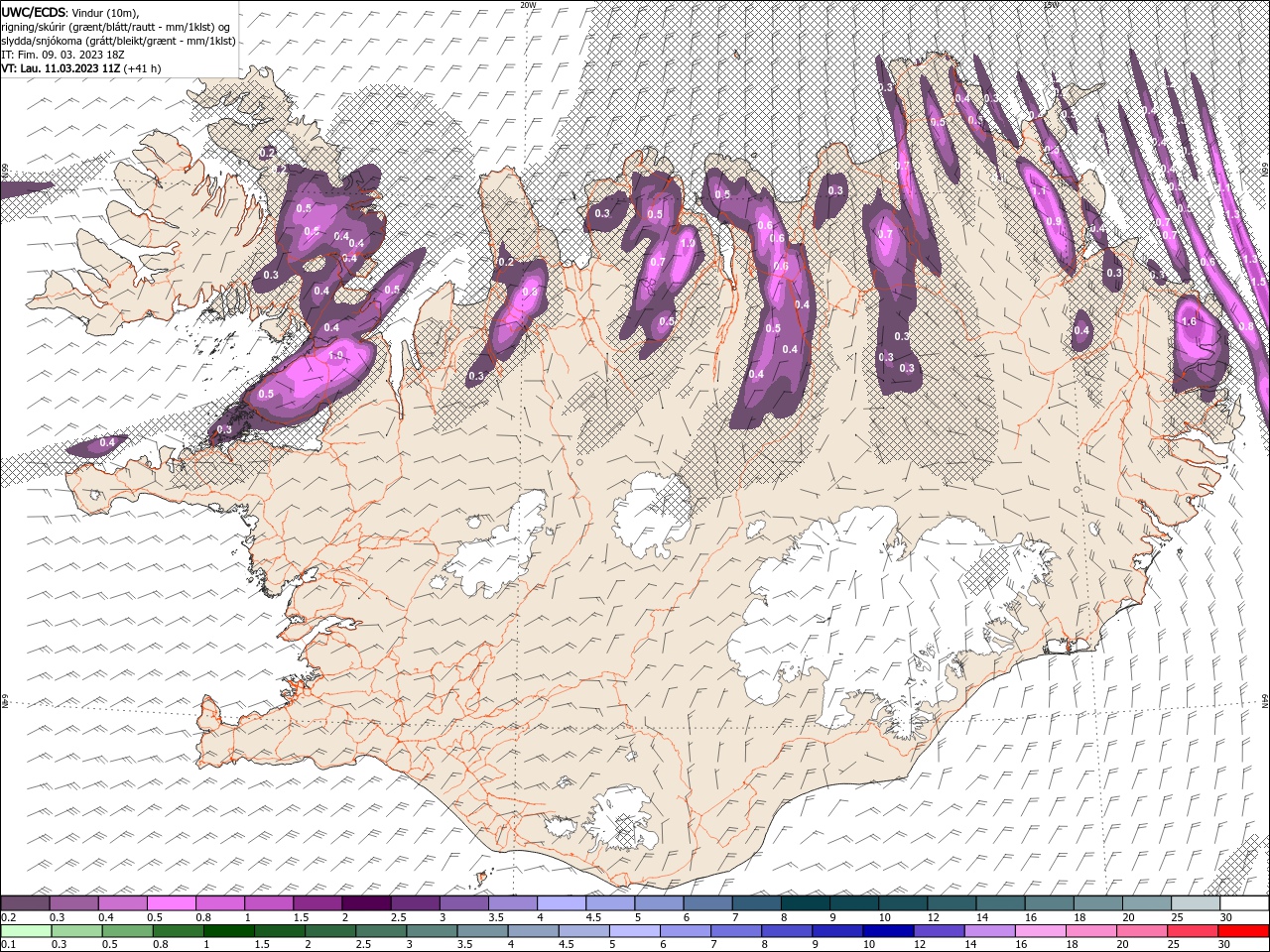Pick the deep navy blue swatch in lower legend

click(x=887, y=931)
